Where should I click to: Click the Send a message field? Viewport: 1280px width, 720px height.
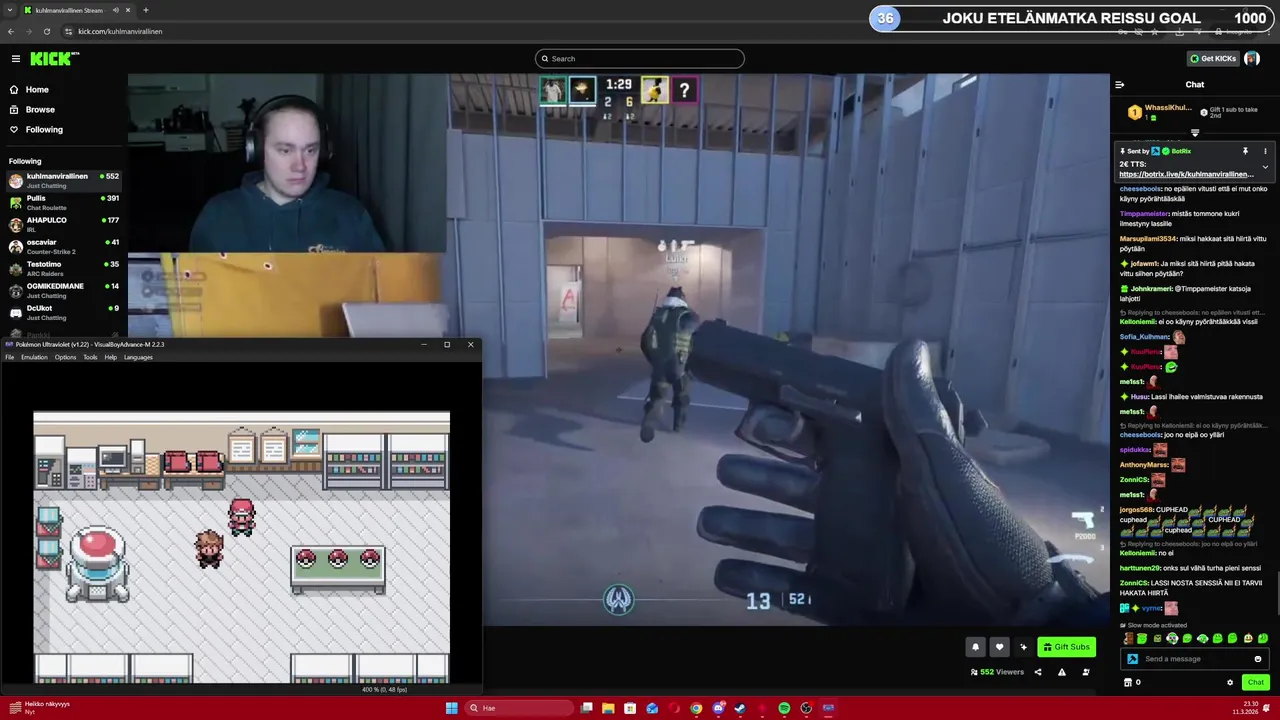click(1195, 659)
